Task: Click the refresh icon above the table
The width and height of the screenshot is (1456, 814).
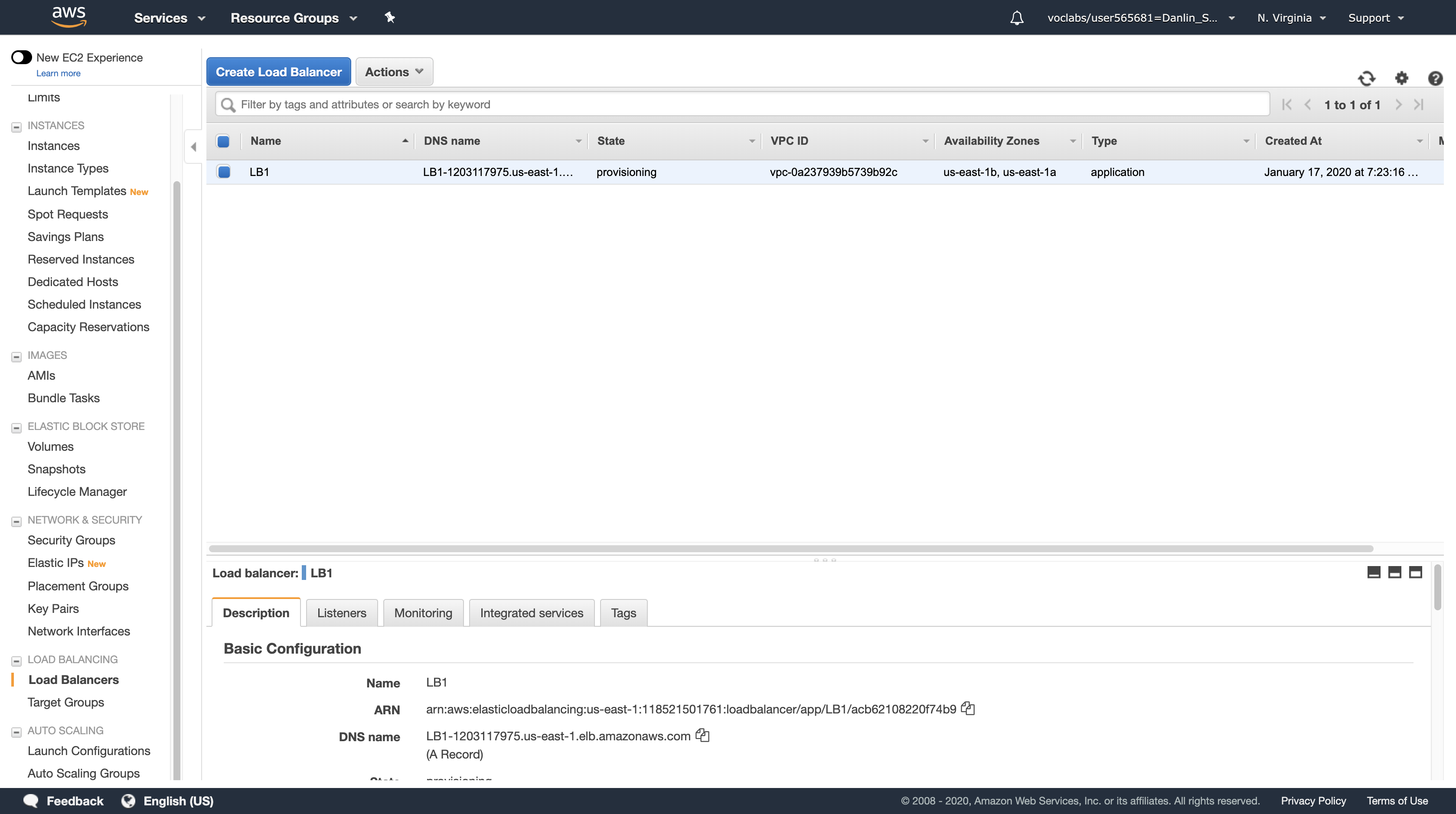Action: tap(1366, 78)
